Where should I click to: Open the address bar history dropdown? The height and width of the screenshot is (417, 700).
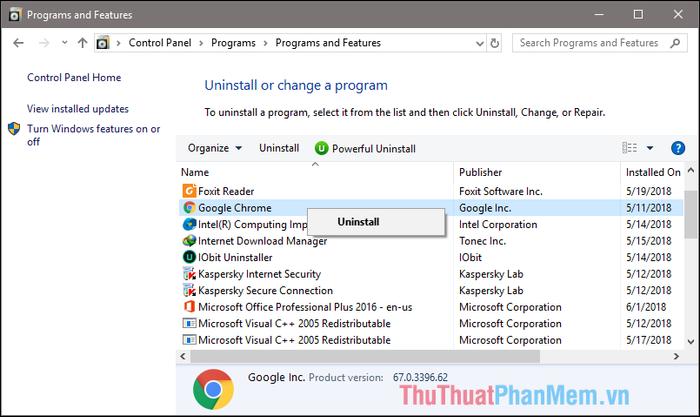click(x=479, y=43)
